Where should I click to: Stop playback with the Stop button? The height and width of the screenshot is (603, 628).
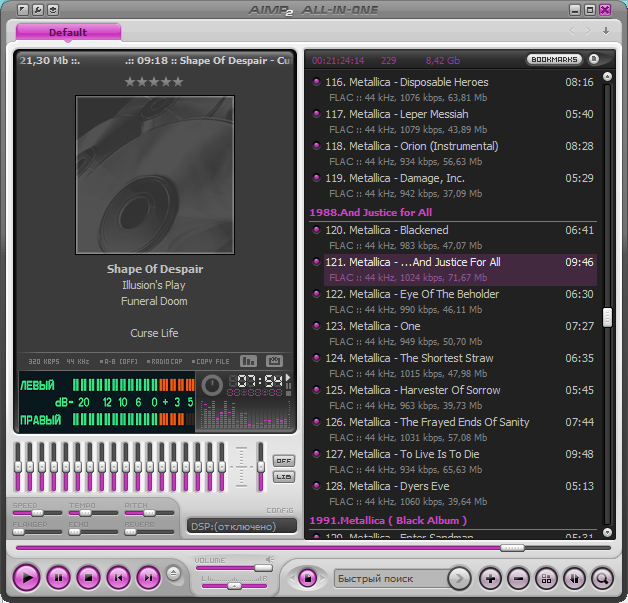coord(89,578)
